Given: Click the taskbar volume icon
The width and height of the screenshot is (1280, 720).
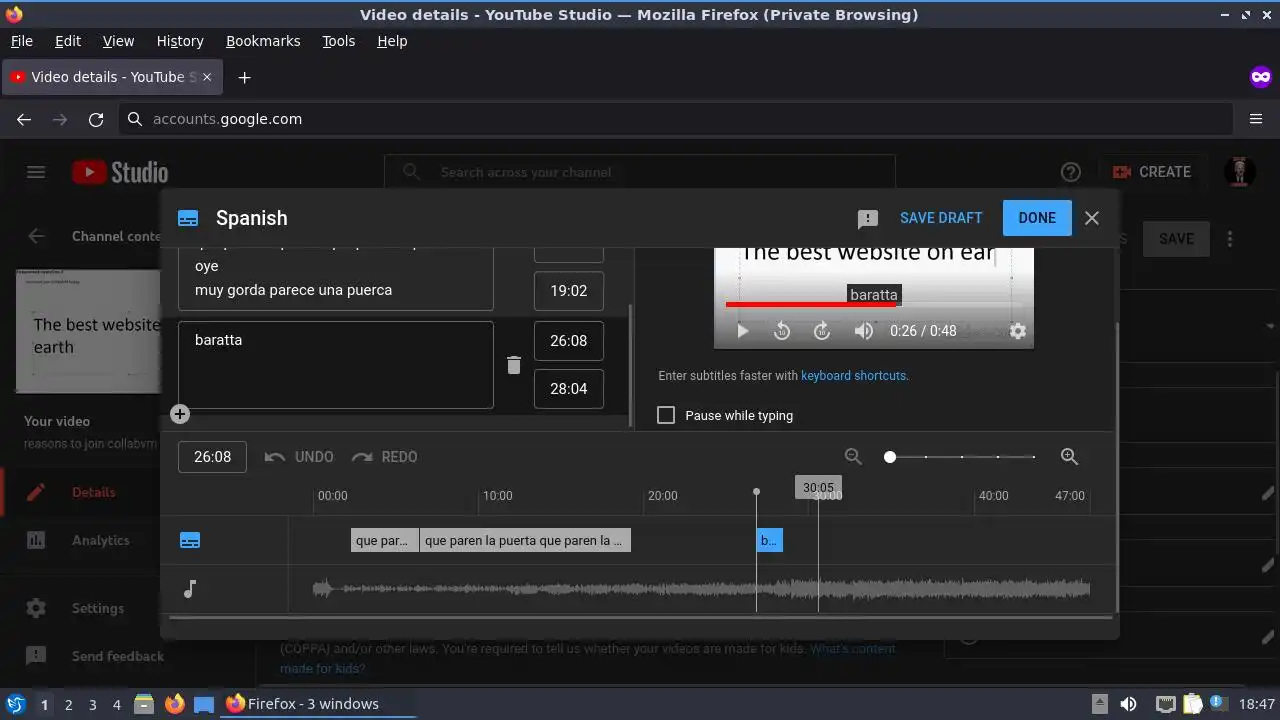Looking at the screenshot, I should [1128, 704].
